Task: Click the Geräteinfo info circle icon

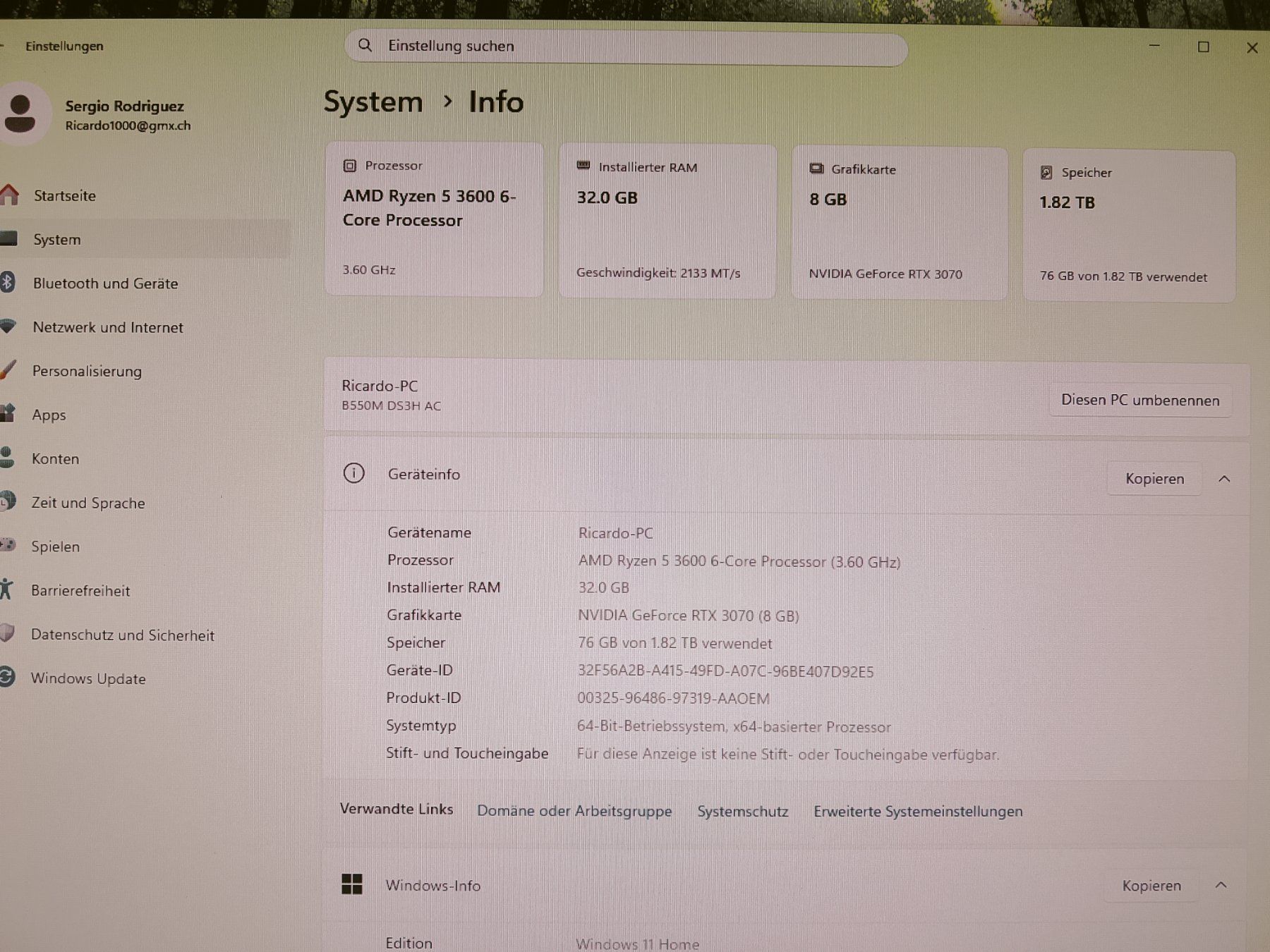Action: point(353,472)
